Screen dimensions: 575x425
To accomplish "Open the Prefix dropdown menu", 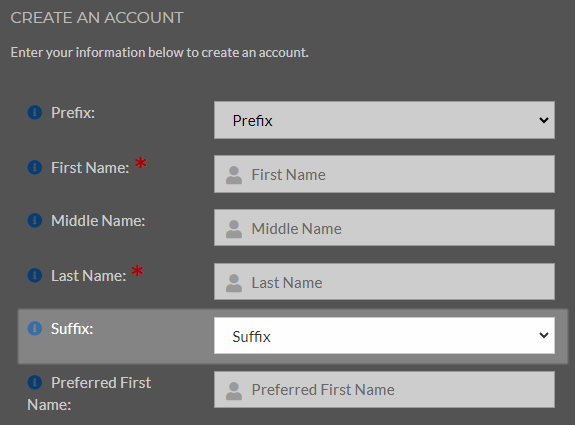I will coord(384,120).
